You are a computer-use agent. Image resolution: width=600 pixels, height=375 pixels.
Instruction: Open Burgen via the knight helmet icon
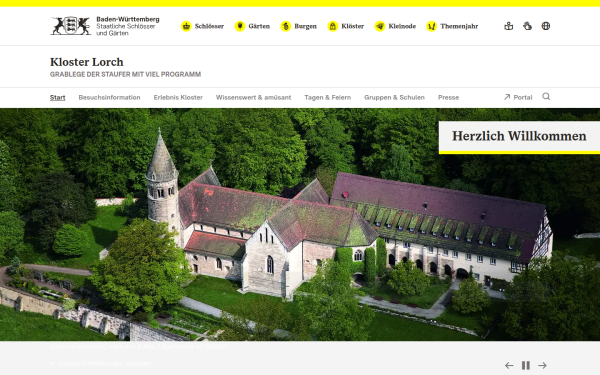(x=286, y=26)
